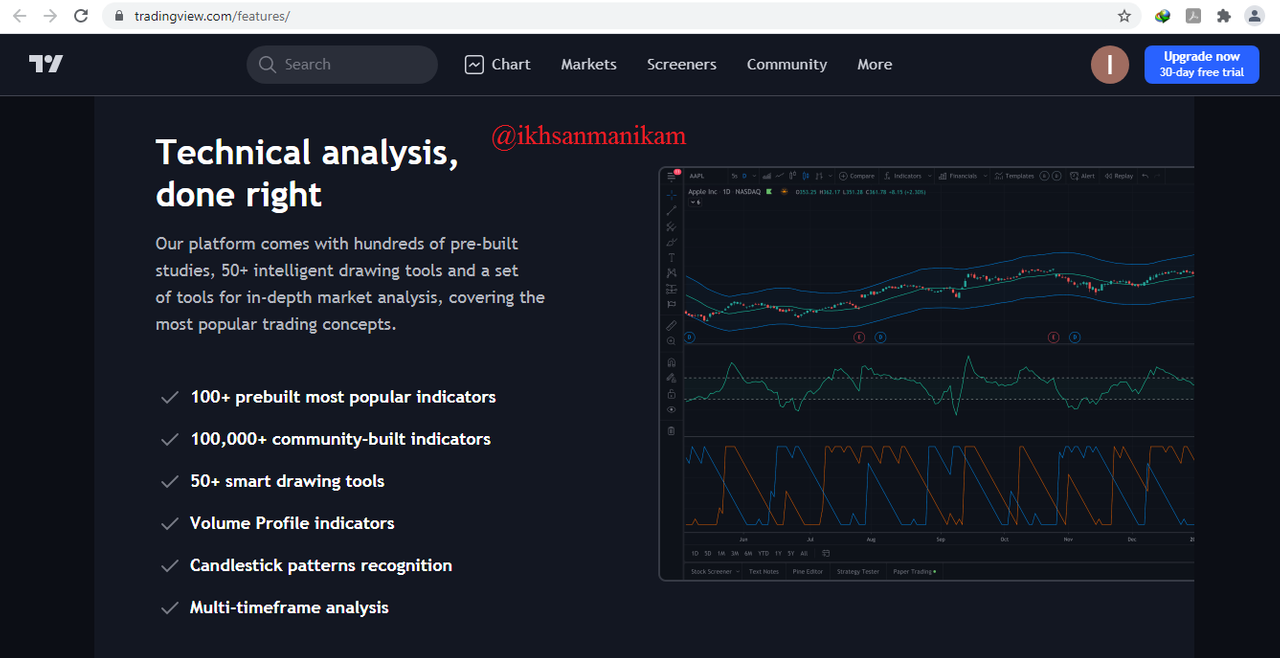Click Upgrade now 30-day free trial button

pos(1202,64)
